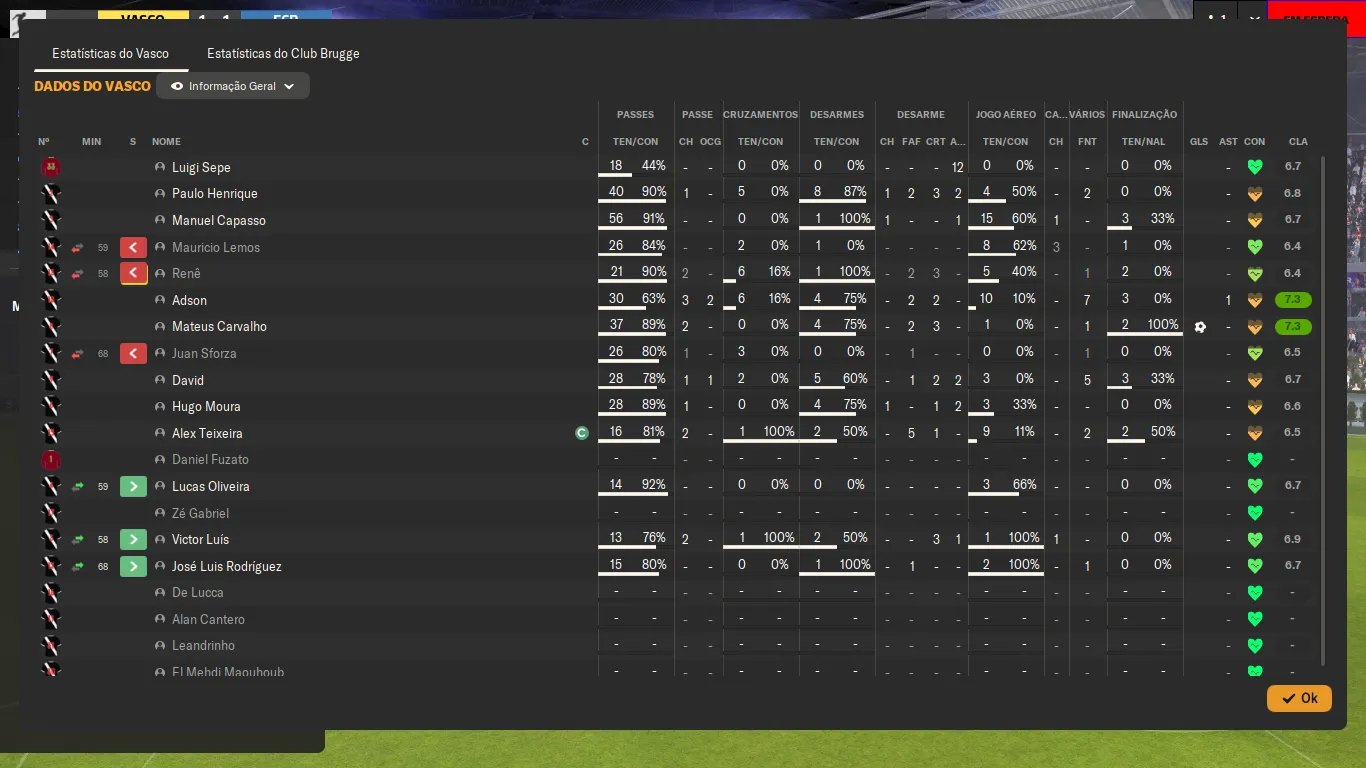
Task: Open player Alex Teixeira
Action: click(207, 433)
